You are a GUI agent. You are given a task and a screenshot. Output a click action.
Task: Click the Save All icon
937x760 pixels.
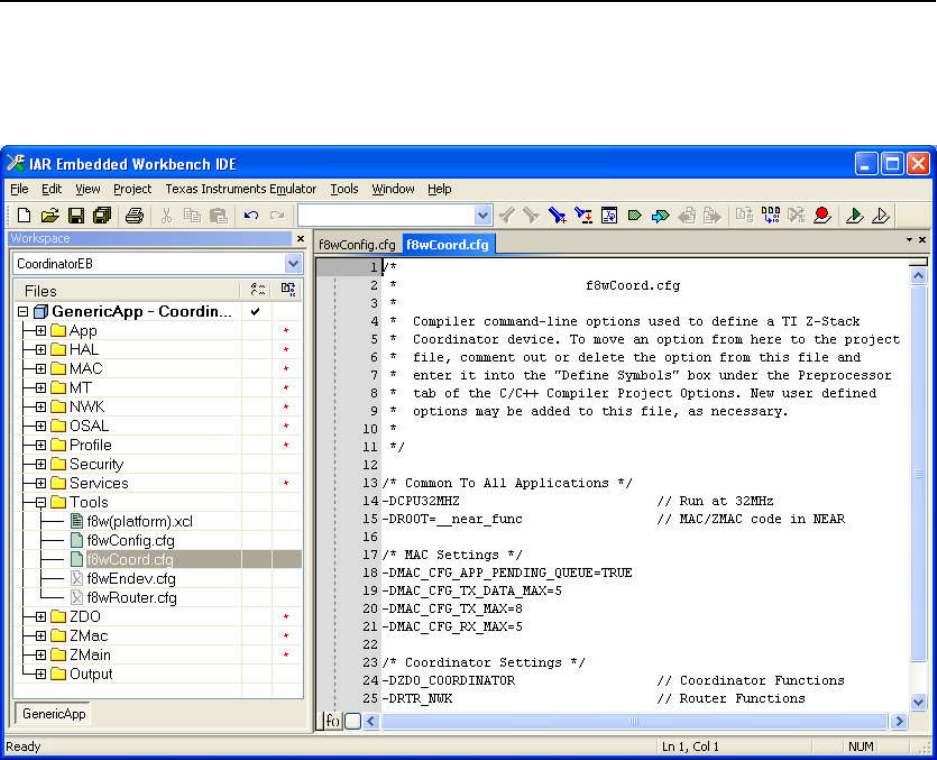101,215
